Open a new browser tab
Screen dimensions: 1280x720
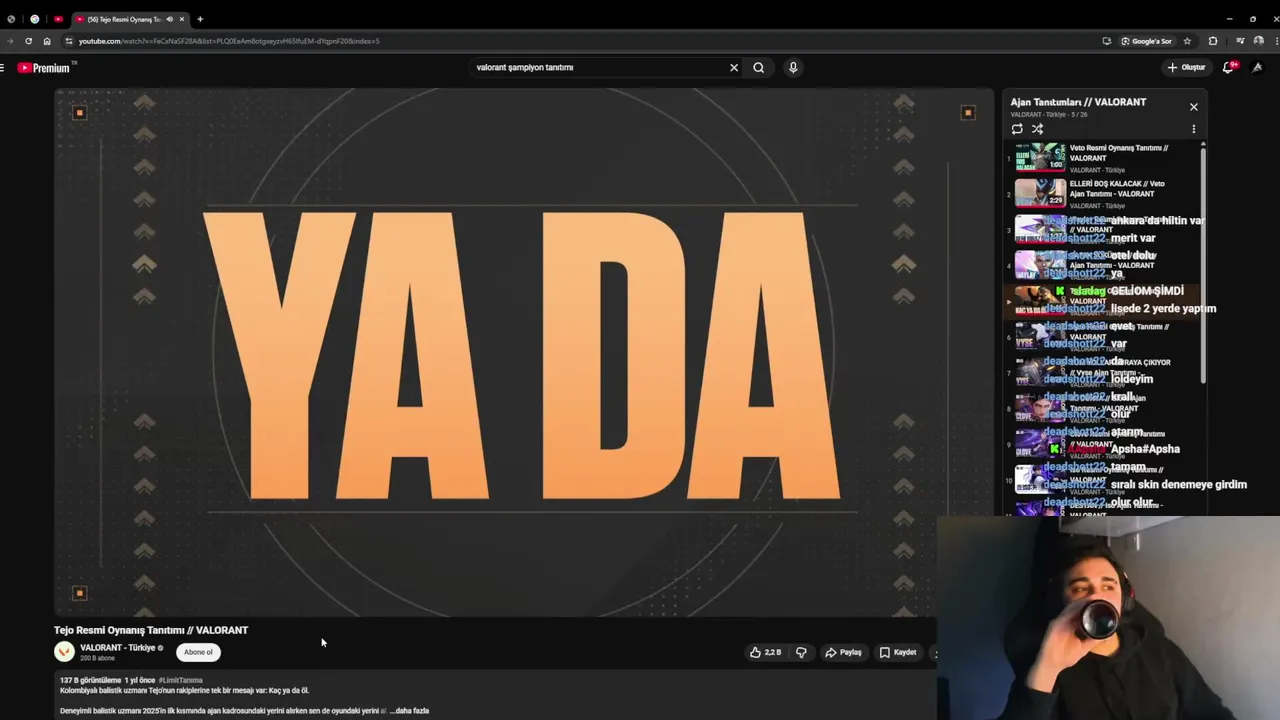tap(200, 19)
